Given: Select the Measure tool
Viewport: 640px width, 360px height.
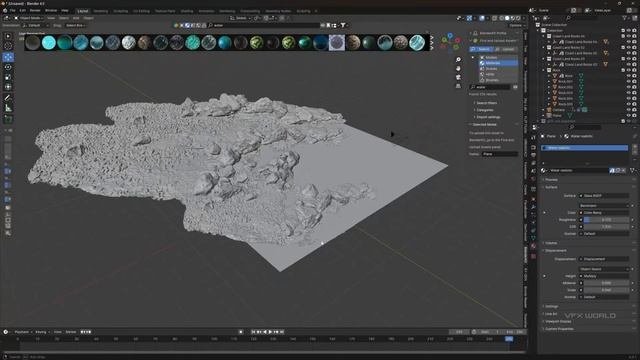Looking at the screenshot, I should 8,108.
